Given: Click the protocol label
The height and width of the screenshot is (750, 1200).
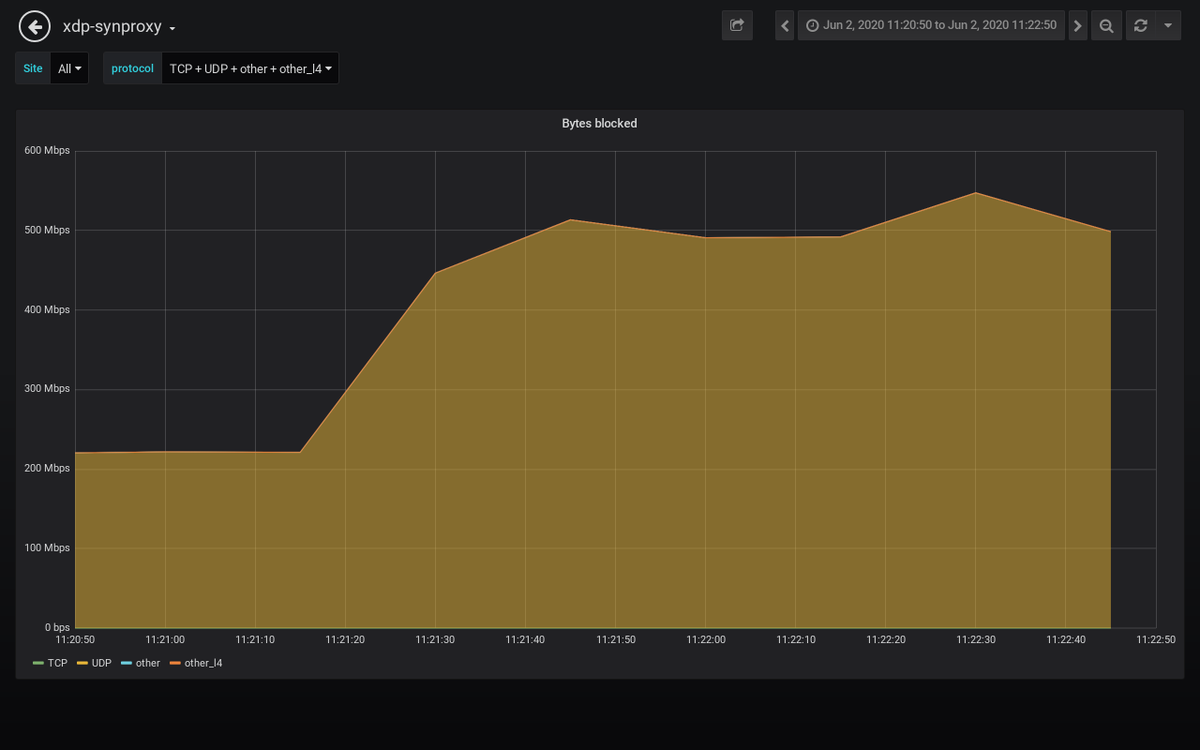Looking at the screenshot, I should pyautogui.click(x=132, y=69).
